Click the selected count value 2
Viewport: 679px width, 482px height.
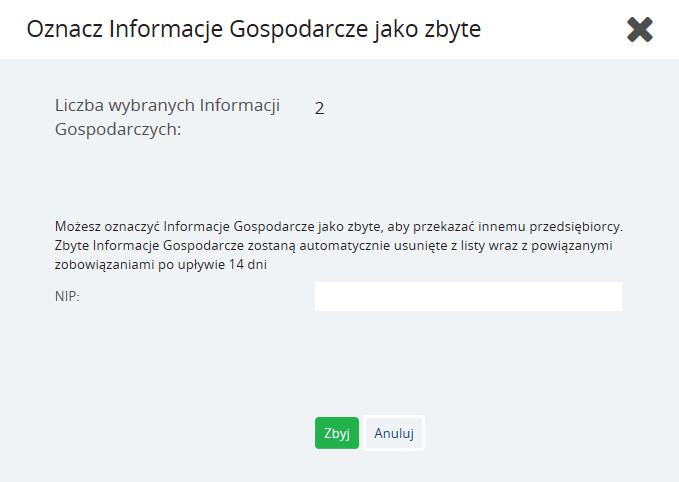click(x=320, y=108)
